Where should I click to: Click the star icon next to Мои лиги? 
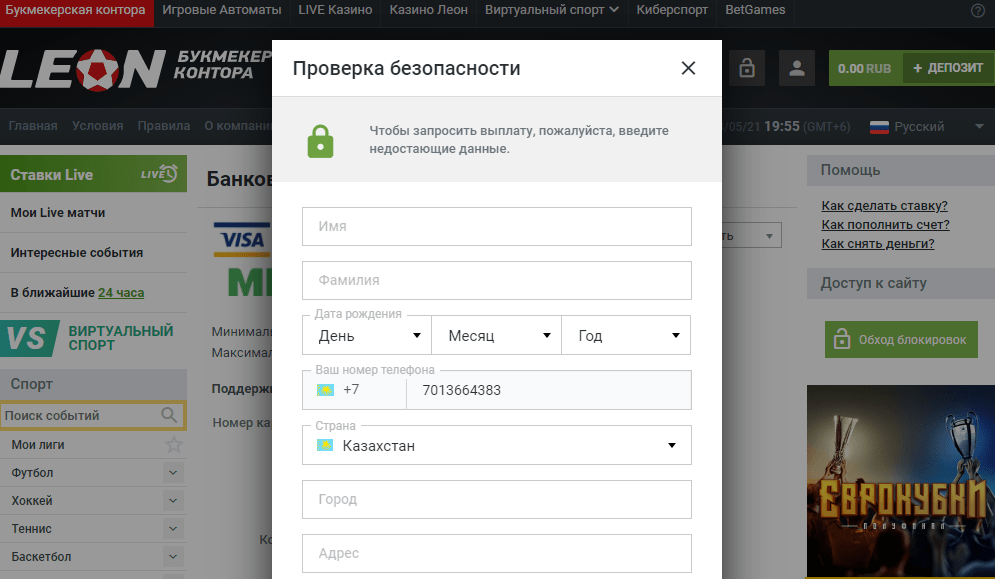point(173,443)
